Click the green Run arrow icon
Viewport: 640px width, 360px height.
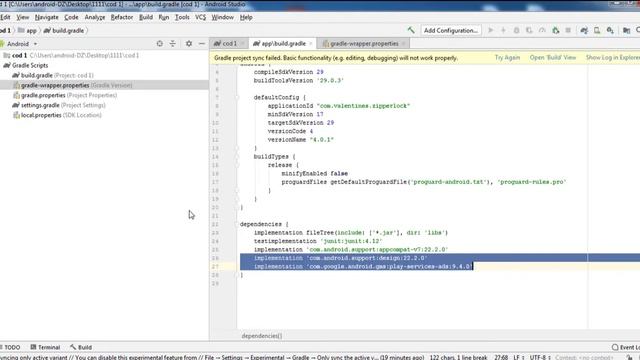coord(491,30)
